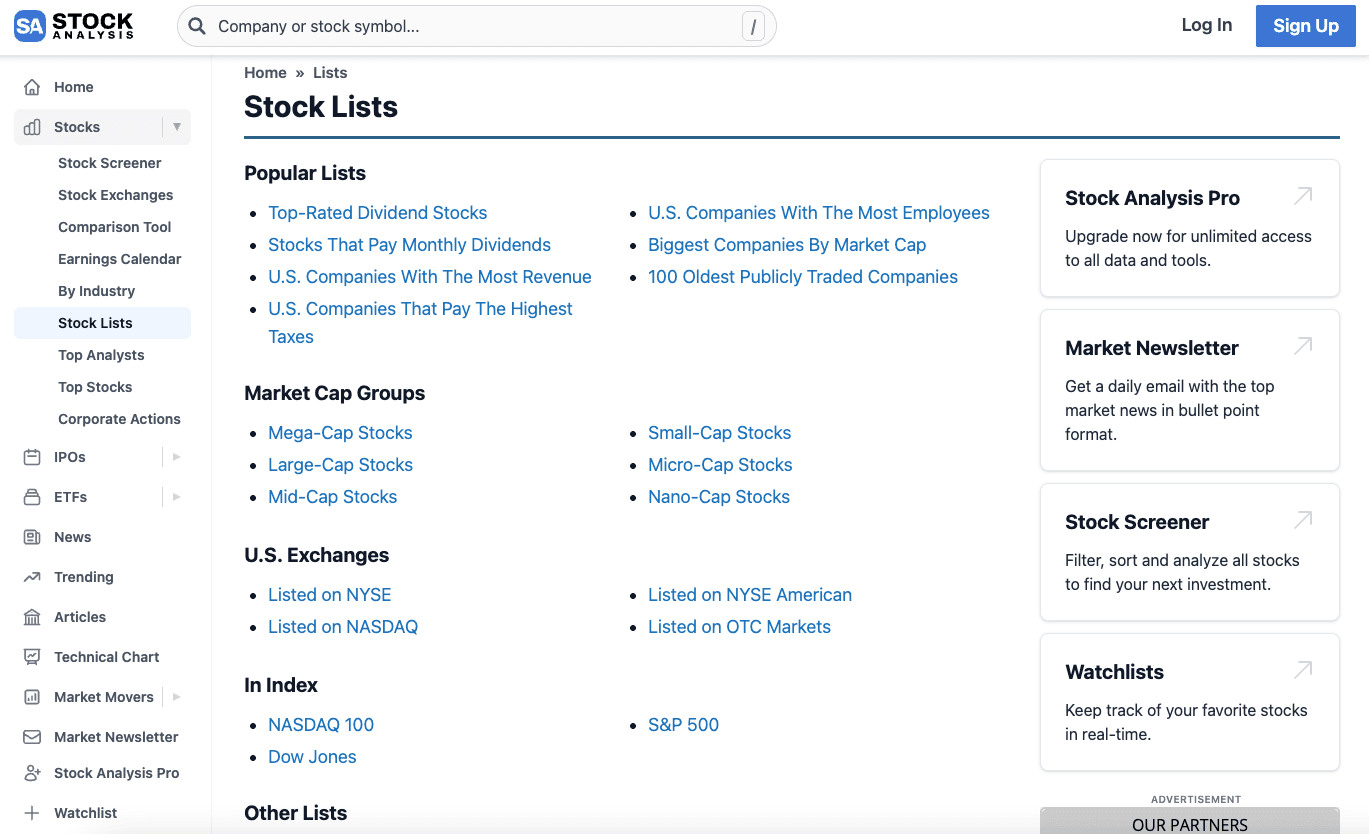This screenshot has width=1369, height=834.
Task: Open the Market Newsletter envelope icon
Action: [x=30, y=737]
